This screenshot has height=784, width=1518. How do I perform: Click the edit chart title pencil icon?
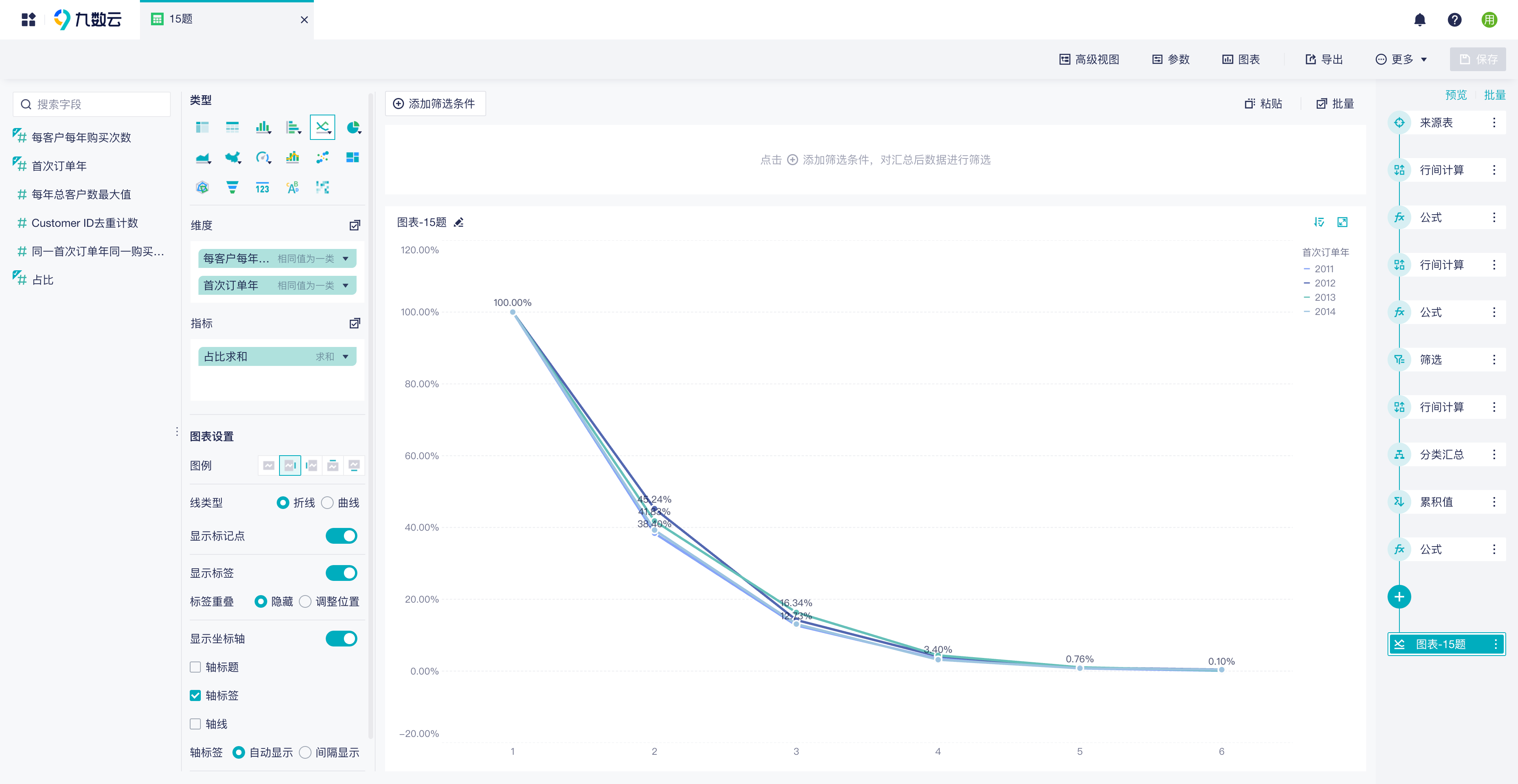pyautogui.click(x=459, y=222)
